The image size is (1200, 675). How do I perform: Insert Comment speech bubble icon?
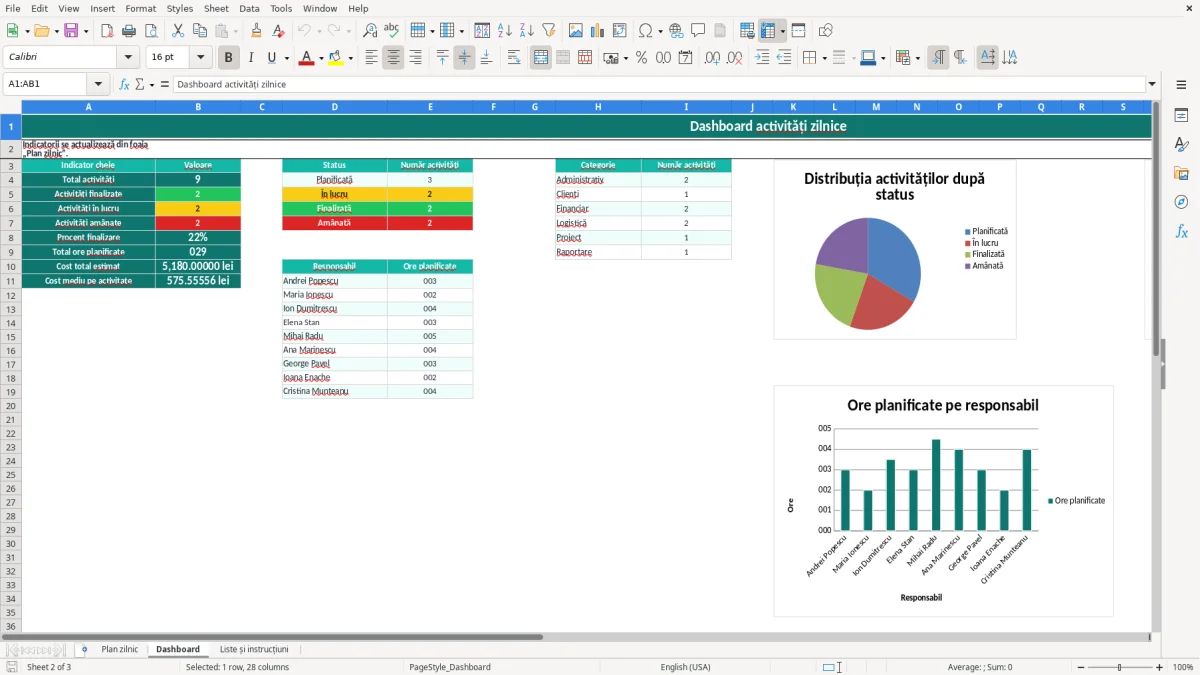698,31
